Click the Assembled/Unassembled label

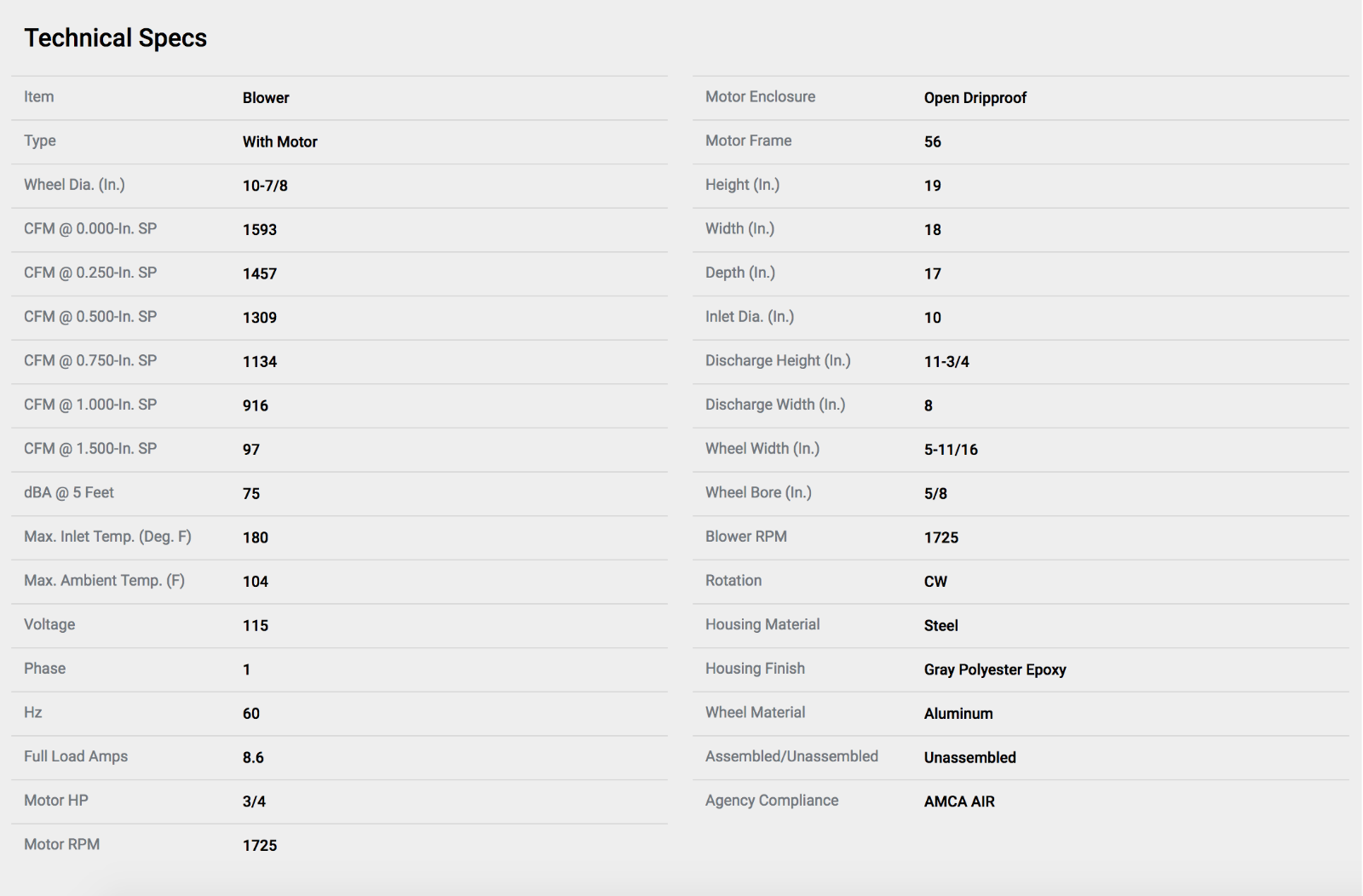[791, 756]
